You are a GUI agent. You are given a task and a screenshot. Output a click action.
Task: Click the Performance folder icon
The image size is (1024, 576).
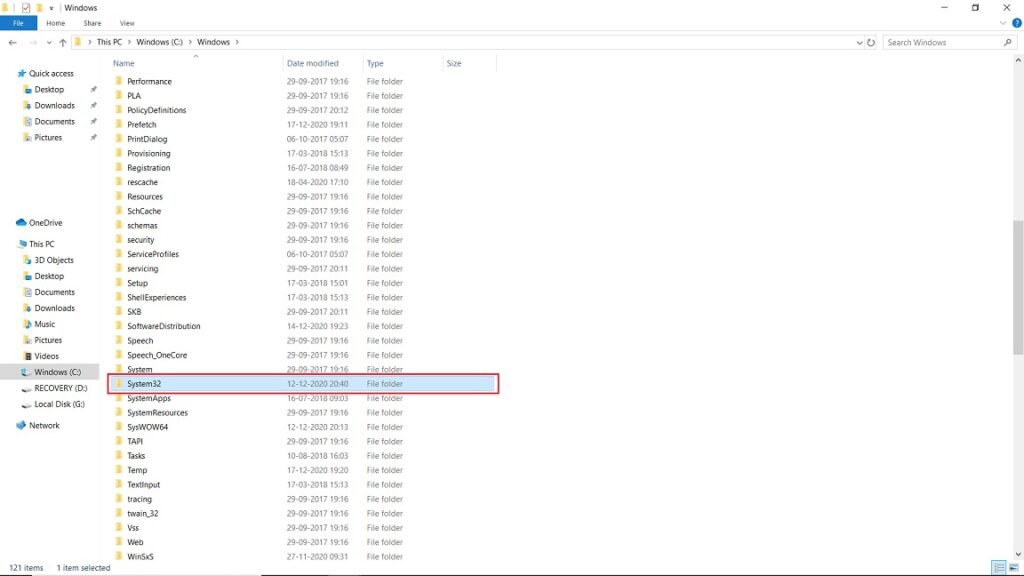tap(119, 81)
